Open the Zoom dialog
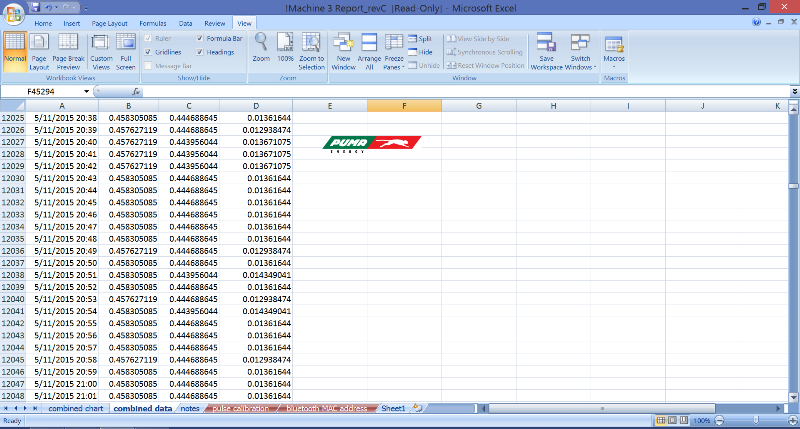Viewport: 800px width, 429px height. click(261, 48)
